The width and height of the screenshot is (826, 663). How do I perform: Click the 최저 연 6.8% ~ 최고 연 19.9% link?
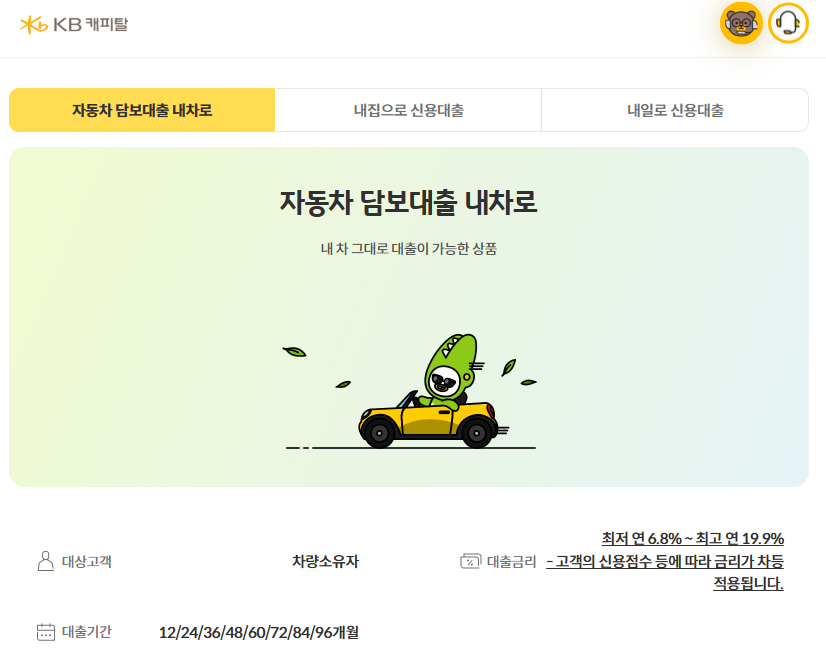pyautogui.click(x=692, y=538)
